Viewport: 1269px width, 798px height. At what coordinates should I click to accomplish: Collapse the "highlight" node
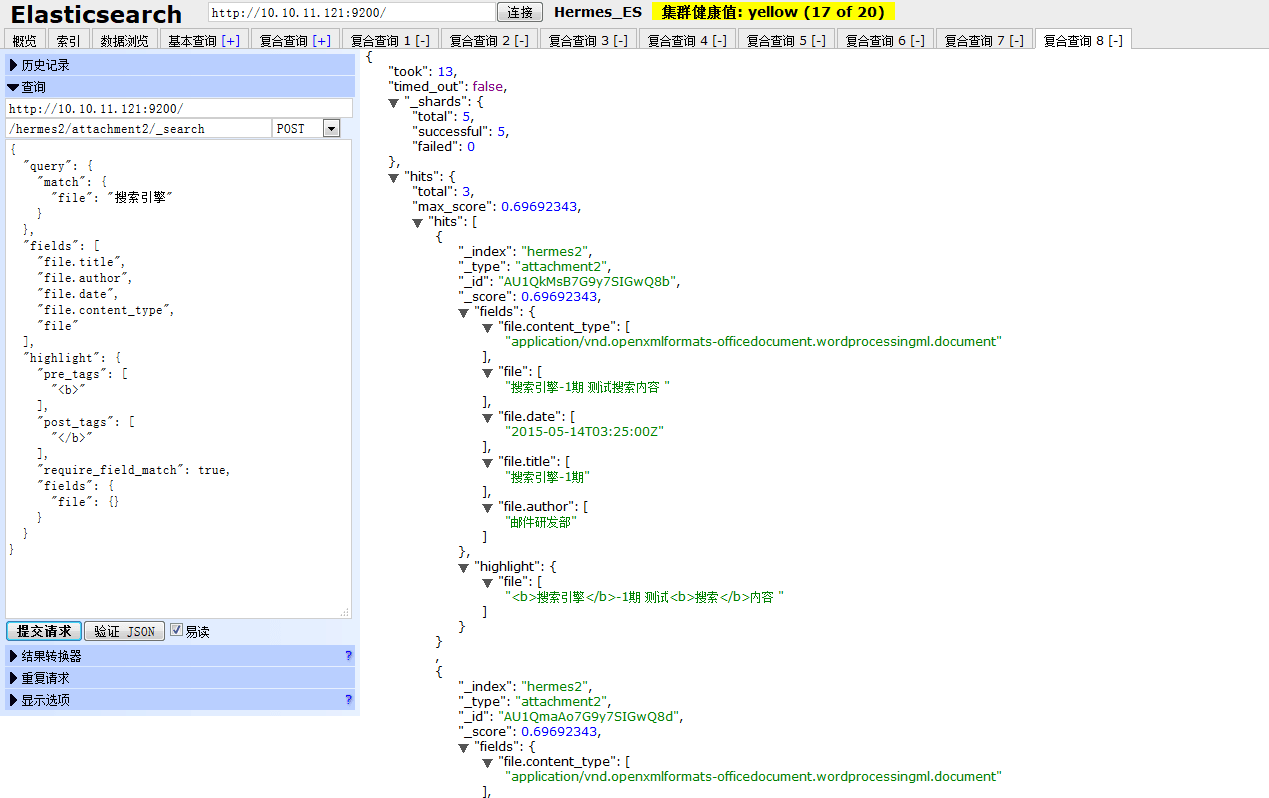[464, 568]
